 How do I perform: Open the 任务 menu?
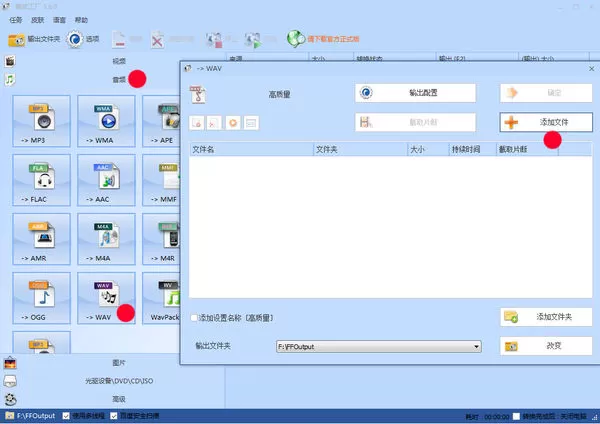[x=16, y=20]
